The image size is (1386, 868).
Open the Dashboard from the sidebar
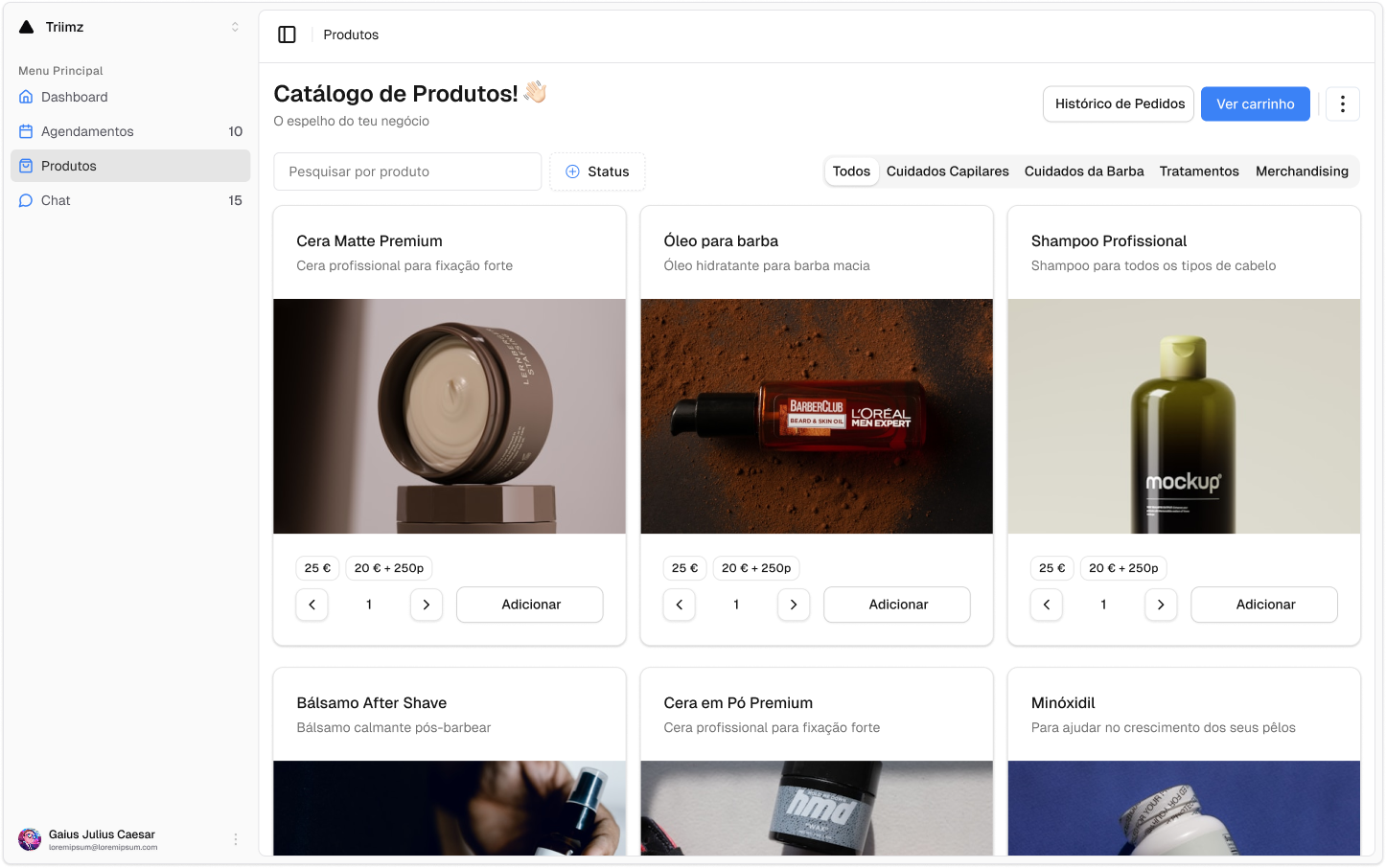74,97
